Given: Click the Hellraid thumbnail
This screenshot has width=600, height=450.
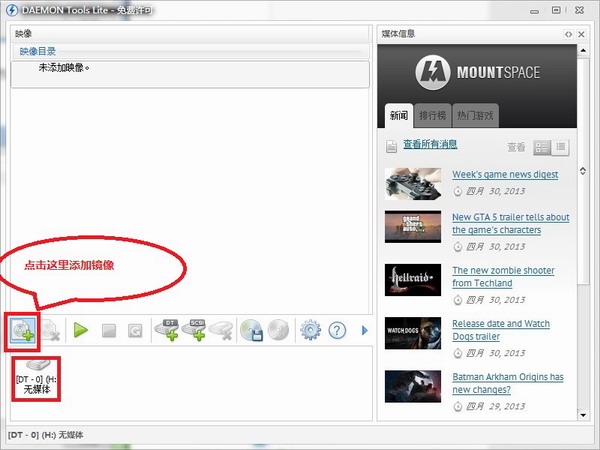Looking at the screenshot, I should coord(413,280).
